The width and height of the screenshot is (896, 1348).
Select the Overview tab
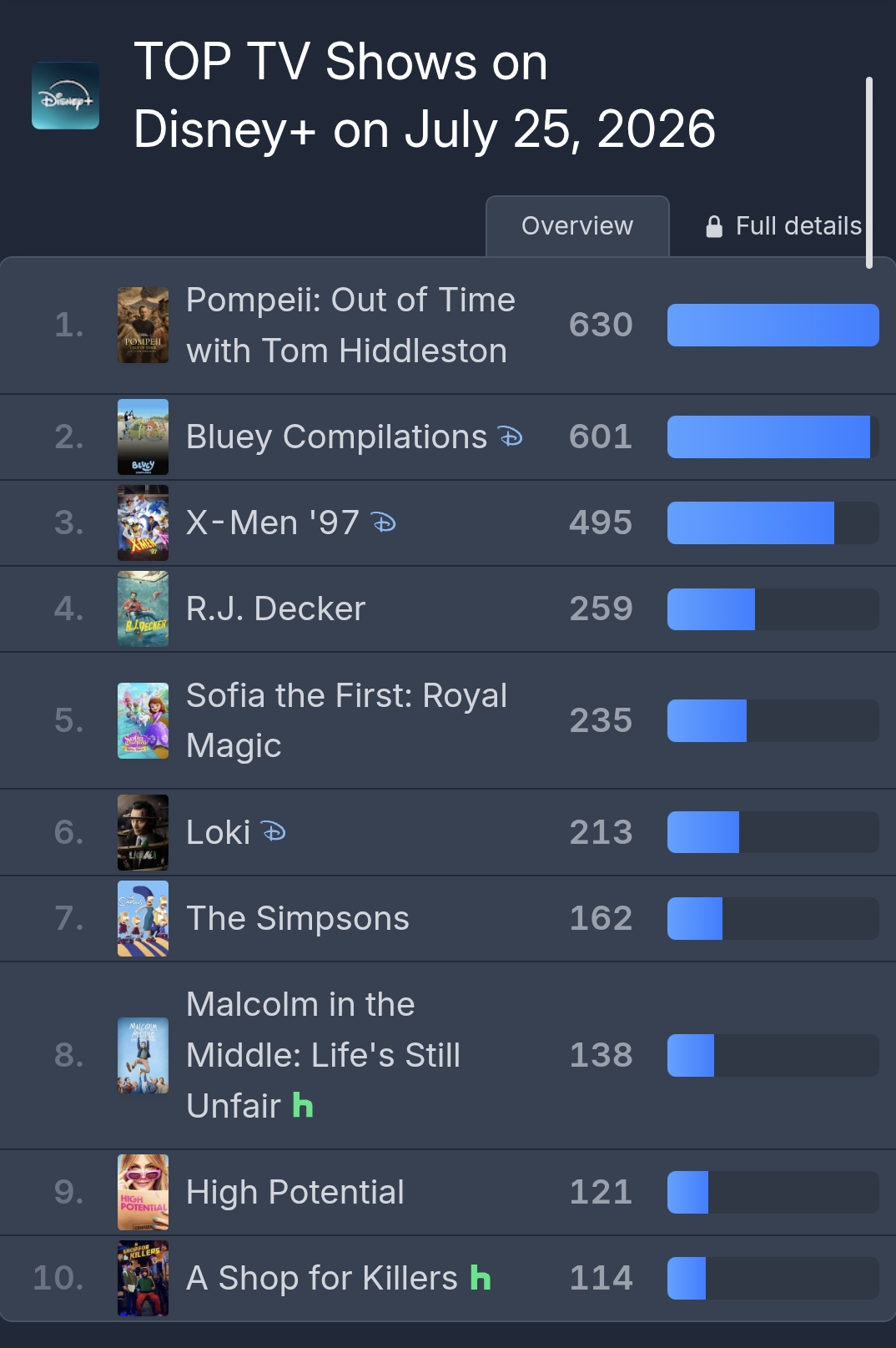click(577, 226)
